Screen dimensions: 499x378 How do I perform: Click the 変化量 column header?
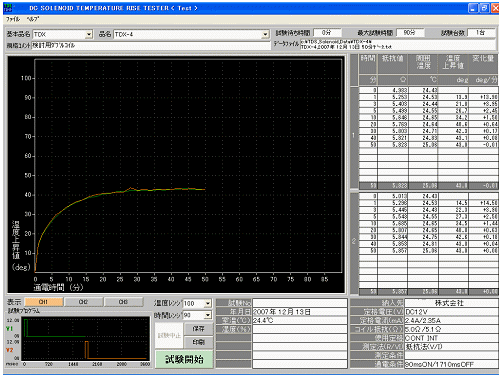483,63
